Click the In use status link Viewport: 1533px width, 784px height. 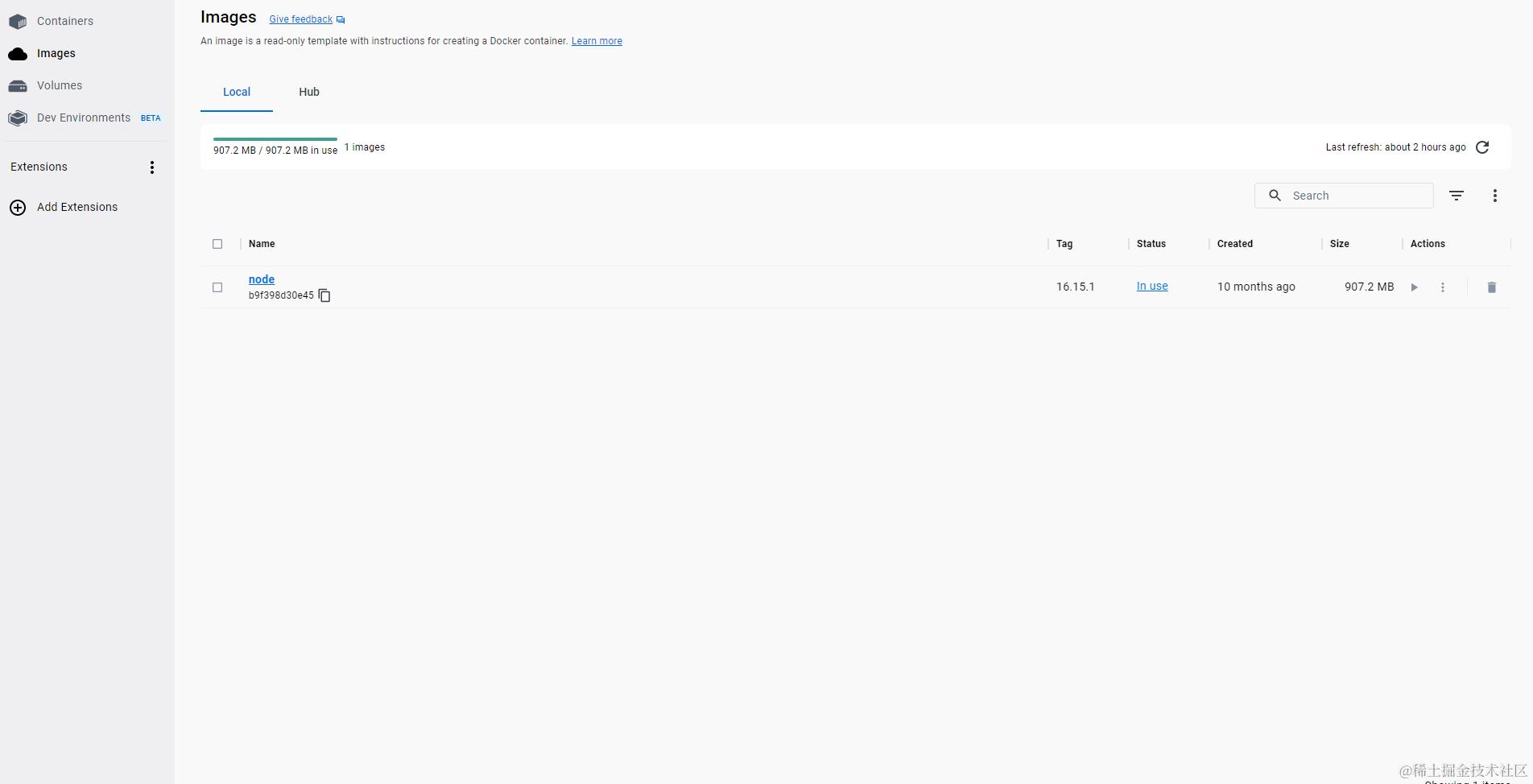1152,286
